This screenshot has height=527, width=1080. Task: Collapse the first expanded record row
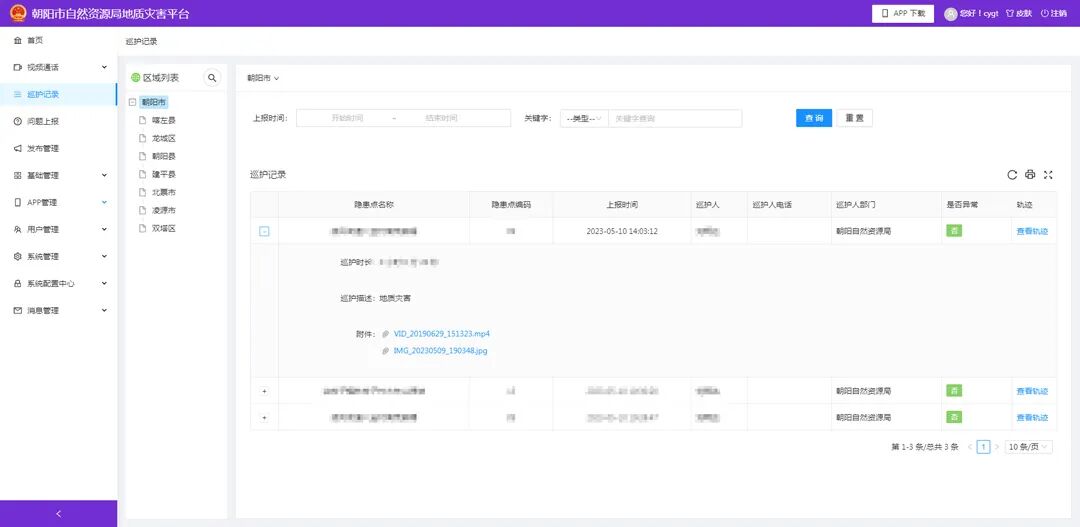[264, 231]
